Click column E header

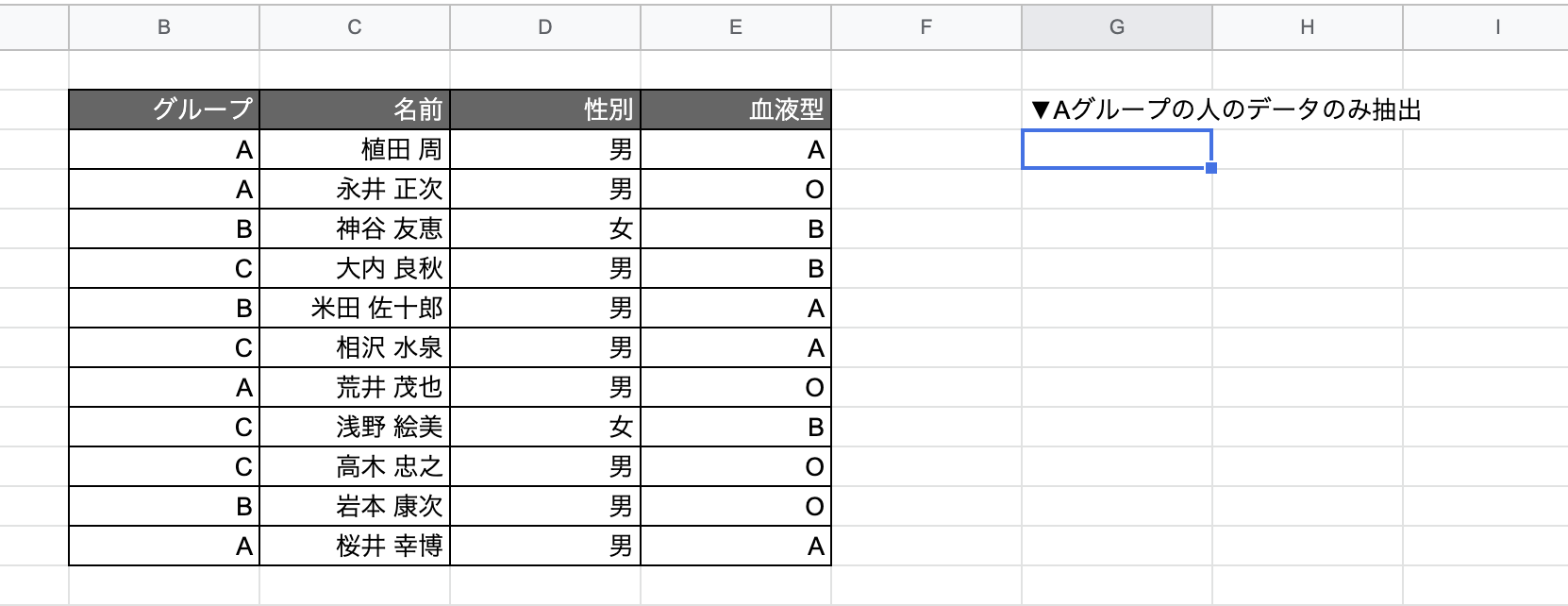point(736,27)
